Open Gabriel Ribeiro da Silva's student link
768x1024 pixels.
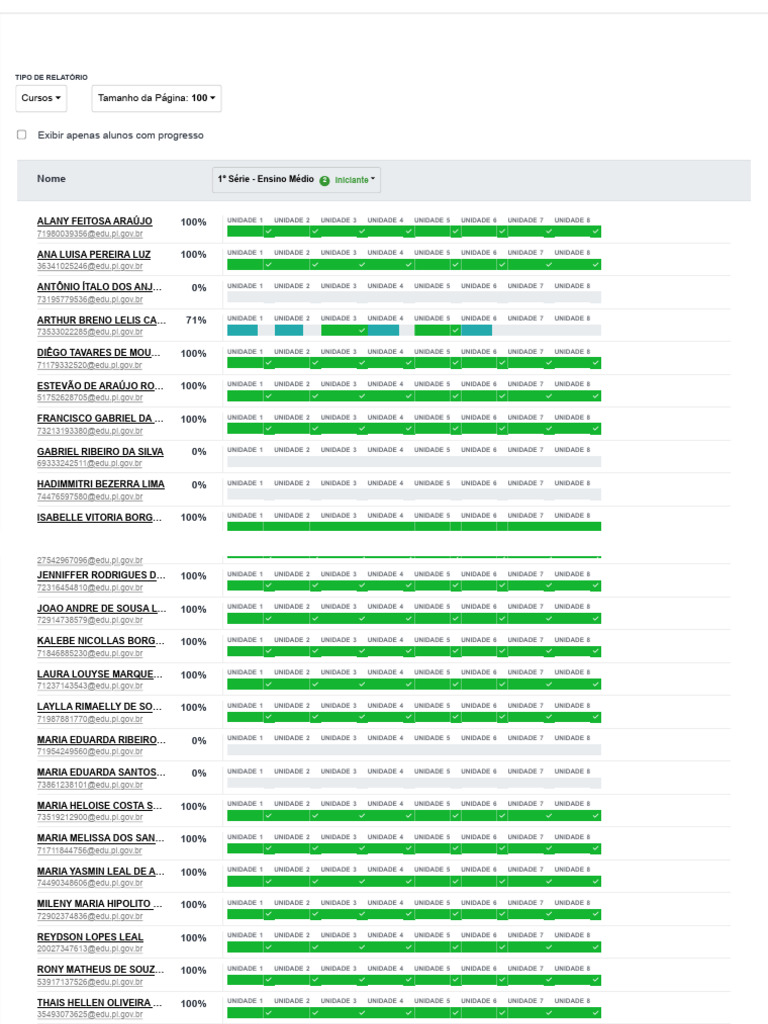pos(100,452)
